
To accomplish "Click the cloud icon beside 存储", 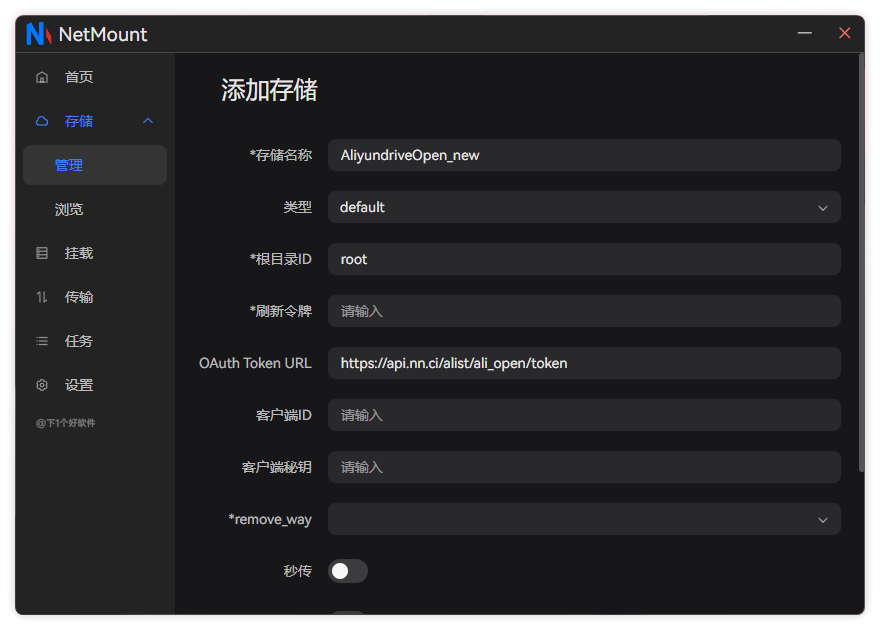I will (42, 121).
